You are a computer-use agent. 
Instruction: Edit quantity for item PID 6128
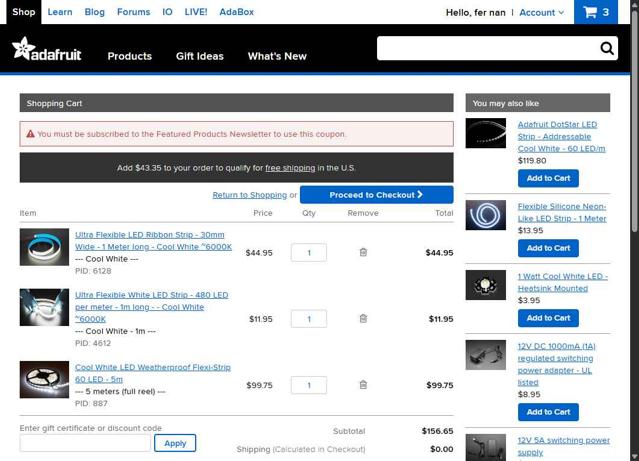[309, 253]
